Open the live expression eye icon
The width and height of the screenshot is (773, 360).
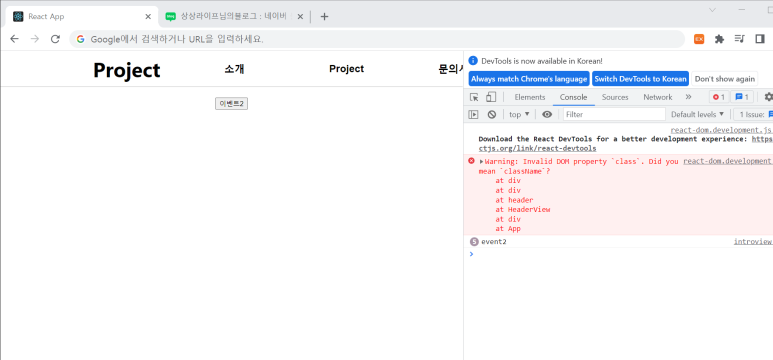[x=547, y=114]
